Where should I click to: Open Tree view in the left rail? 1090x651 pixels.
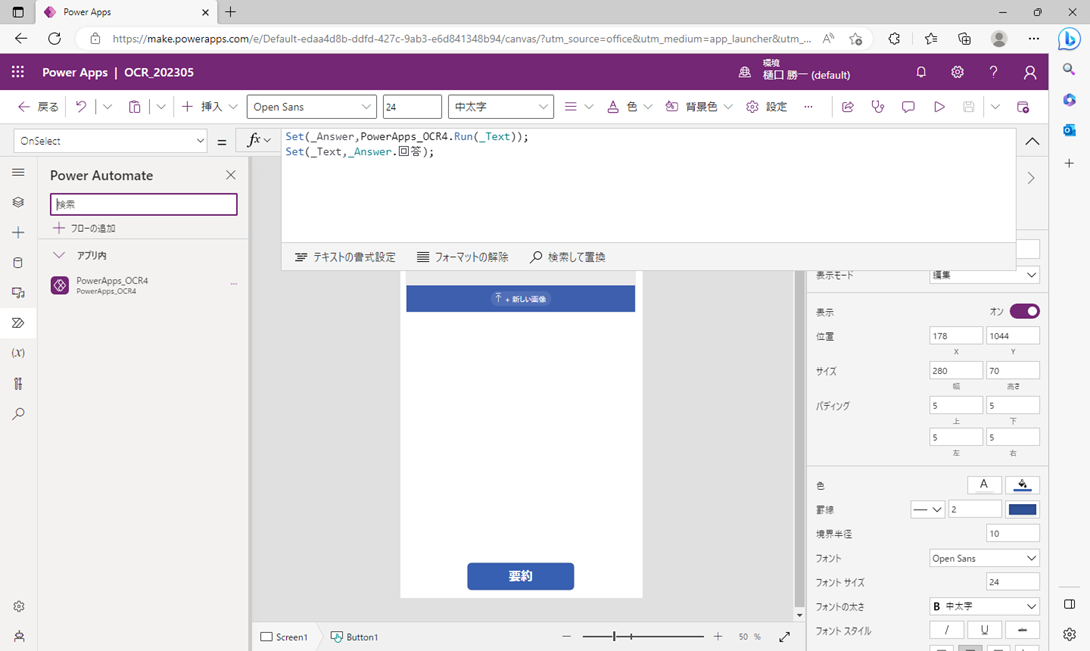tap(18, 202)
